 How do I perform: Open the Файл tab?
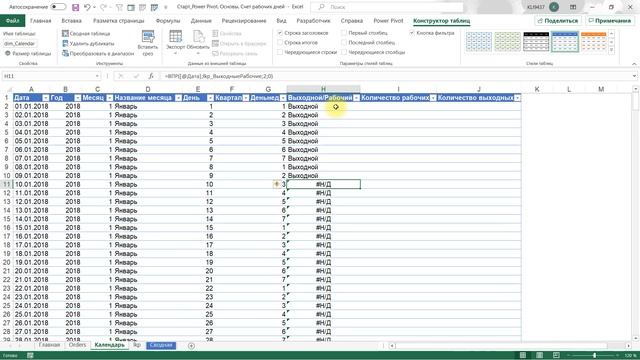tap(13, 21)
